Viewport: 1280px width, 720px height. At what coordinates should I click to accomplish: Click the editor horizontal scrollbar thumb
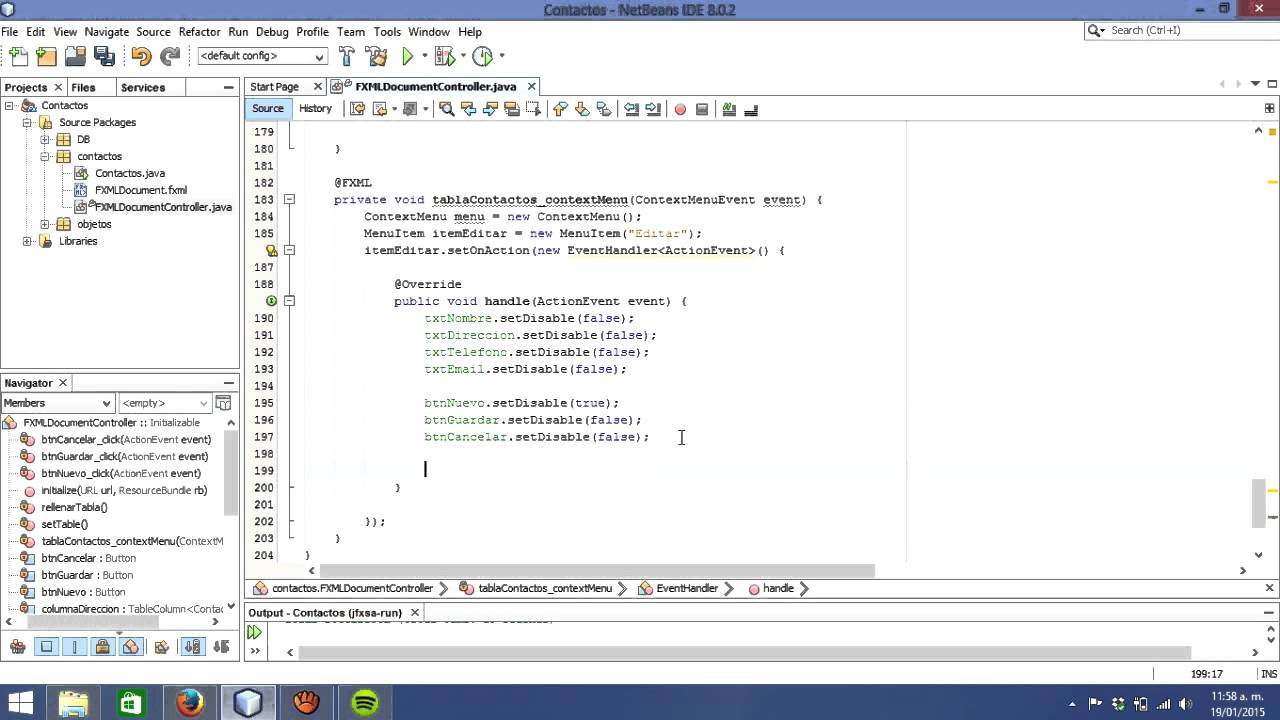click(596, 571)
